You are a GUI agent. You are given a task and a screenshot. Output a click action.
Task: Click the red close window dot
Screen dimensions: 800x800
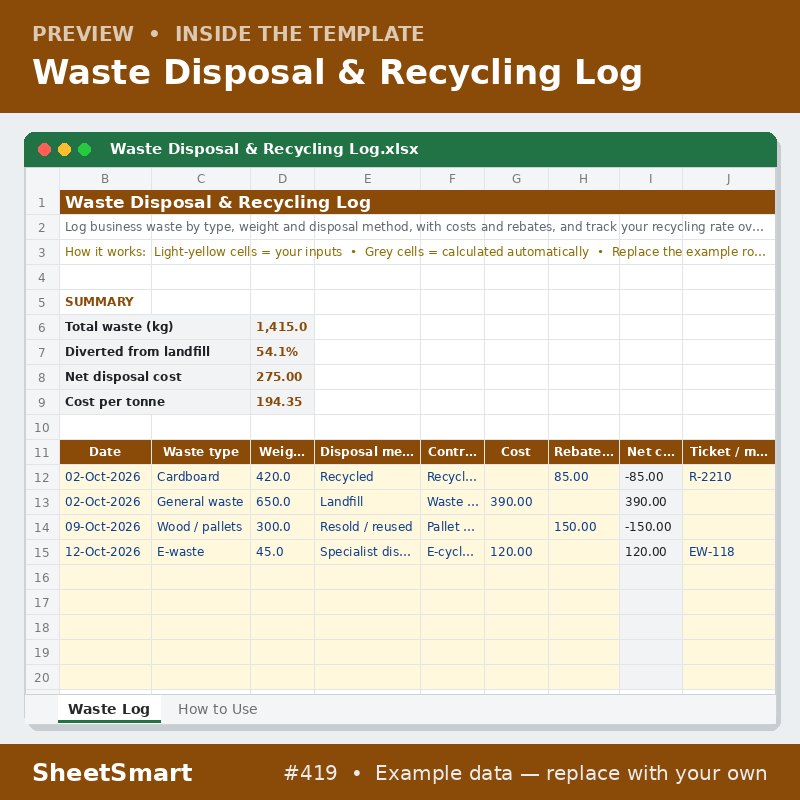pos(44,149)
